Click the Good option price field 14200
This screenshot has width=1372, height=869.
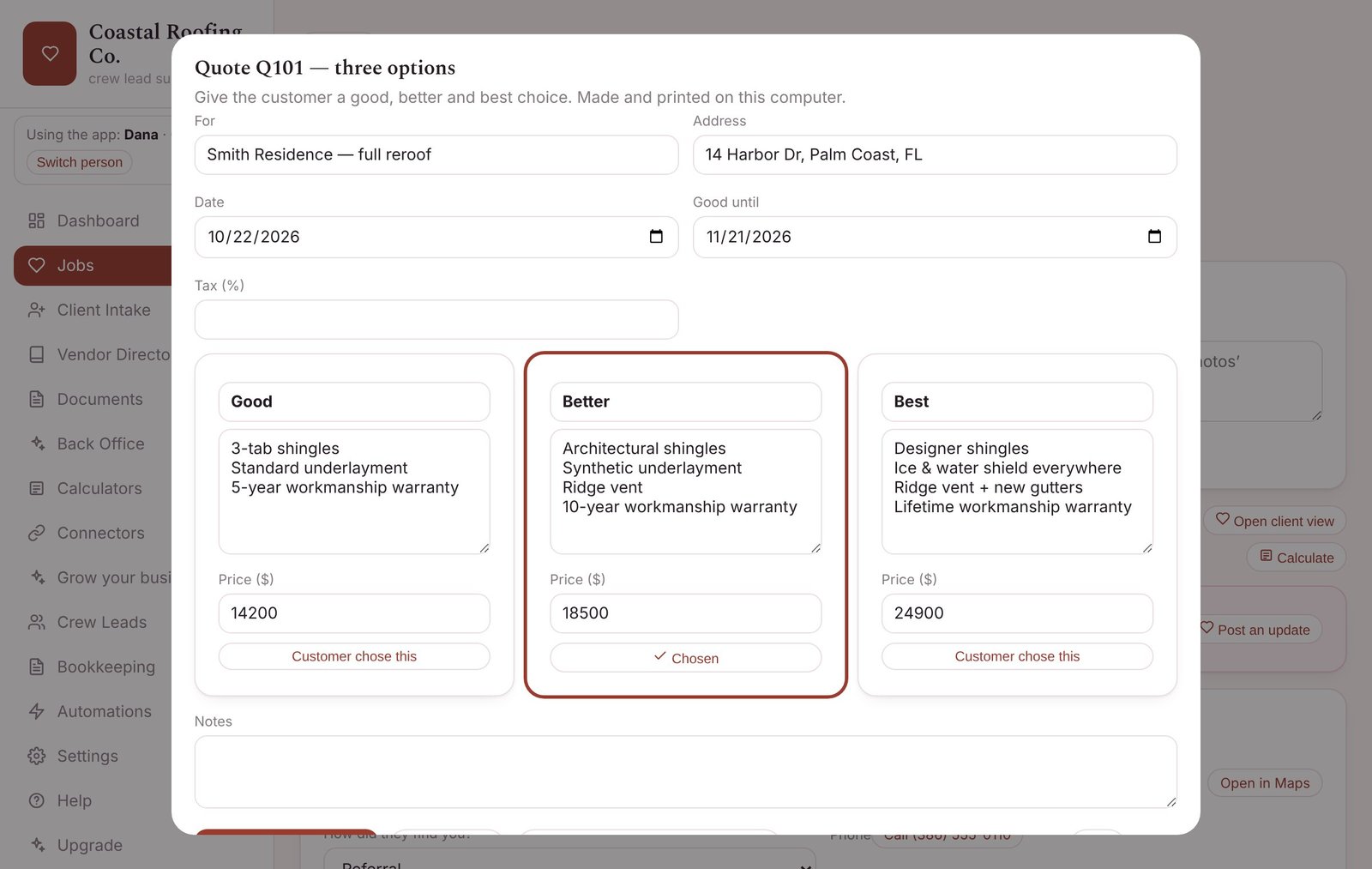pos(354,613)
